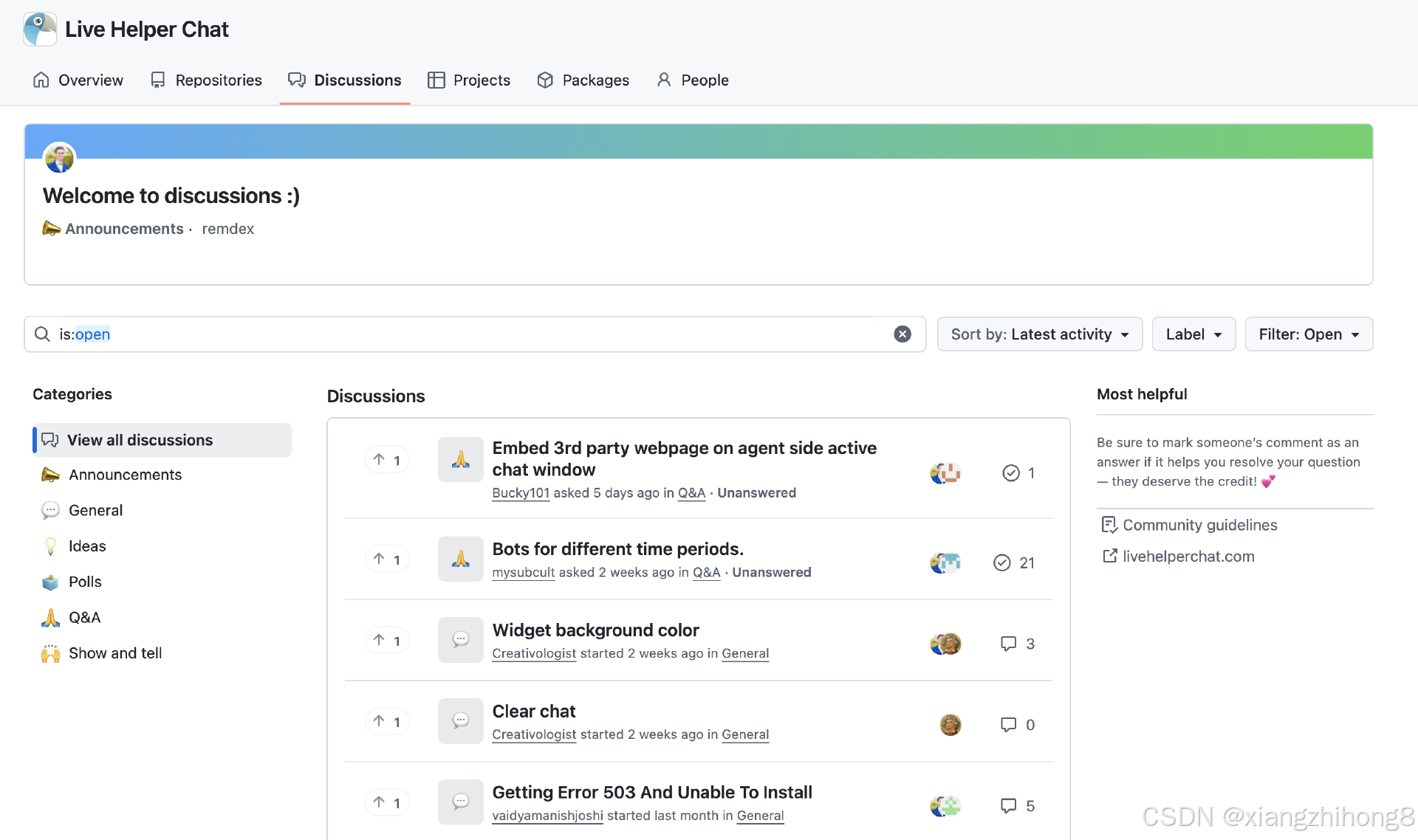Viewport: 1418px width, 840px height.
Task: Open the Projects tab
Action: pyautogui.click(x=469, y=80)
